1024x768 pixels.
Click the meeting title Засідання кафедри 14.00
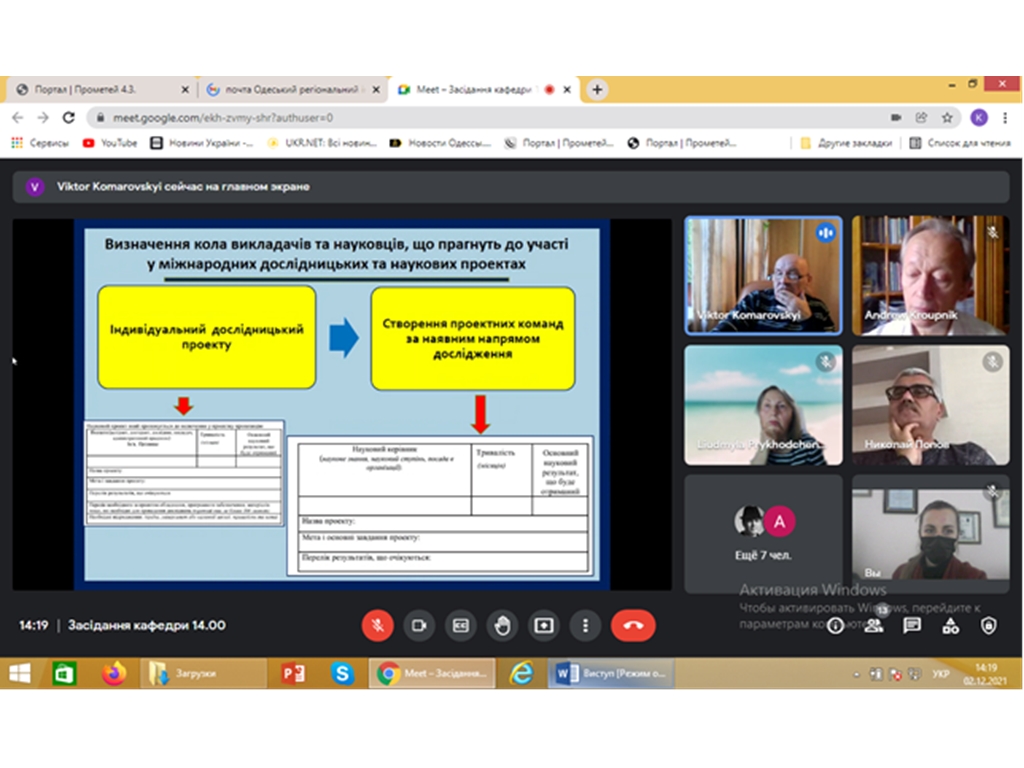(x=147, y=626)
